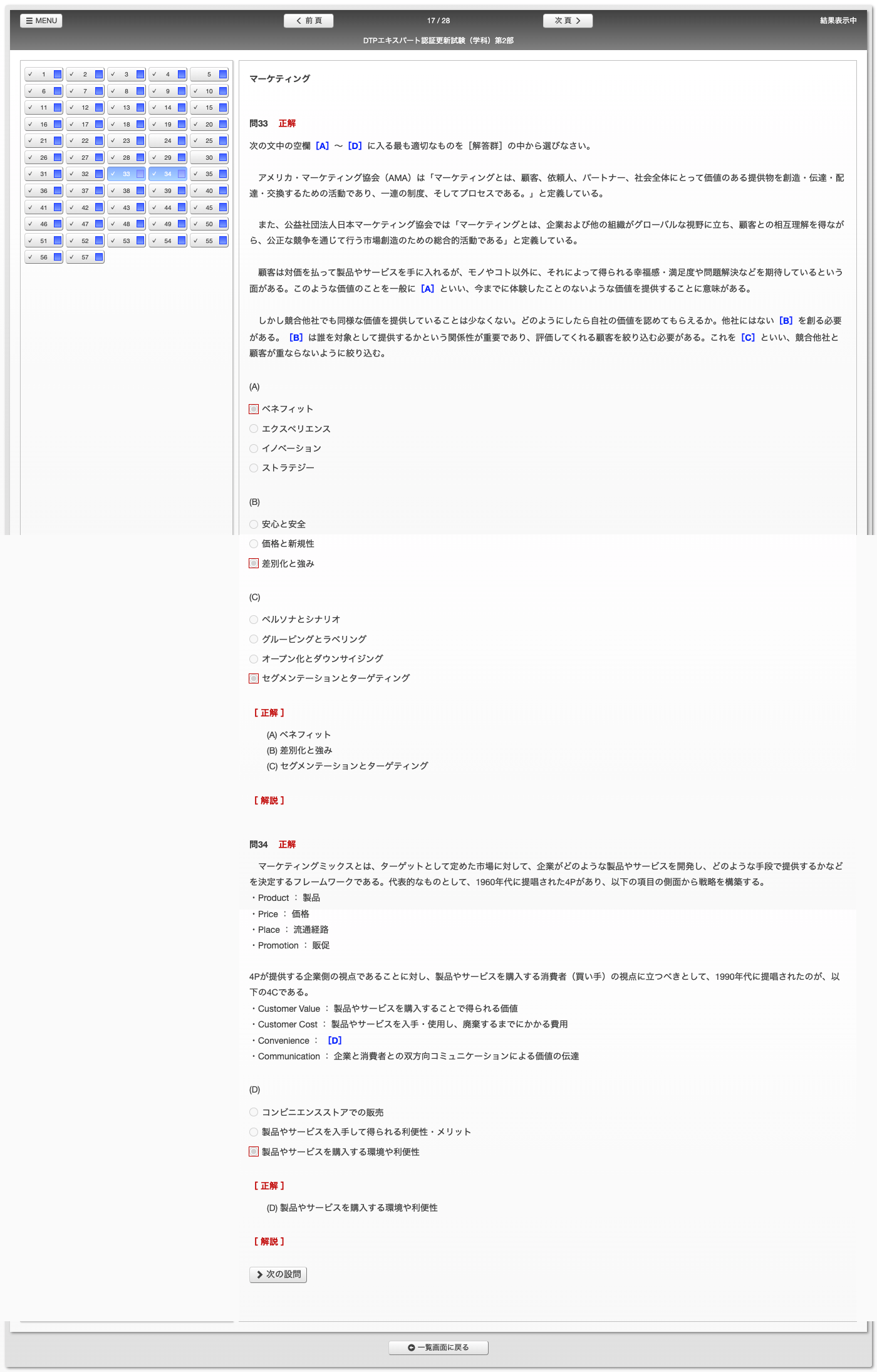The image size is (877, 1372).
Task: Select the エクスペリエンス radio option
Action: (254, 429)
